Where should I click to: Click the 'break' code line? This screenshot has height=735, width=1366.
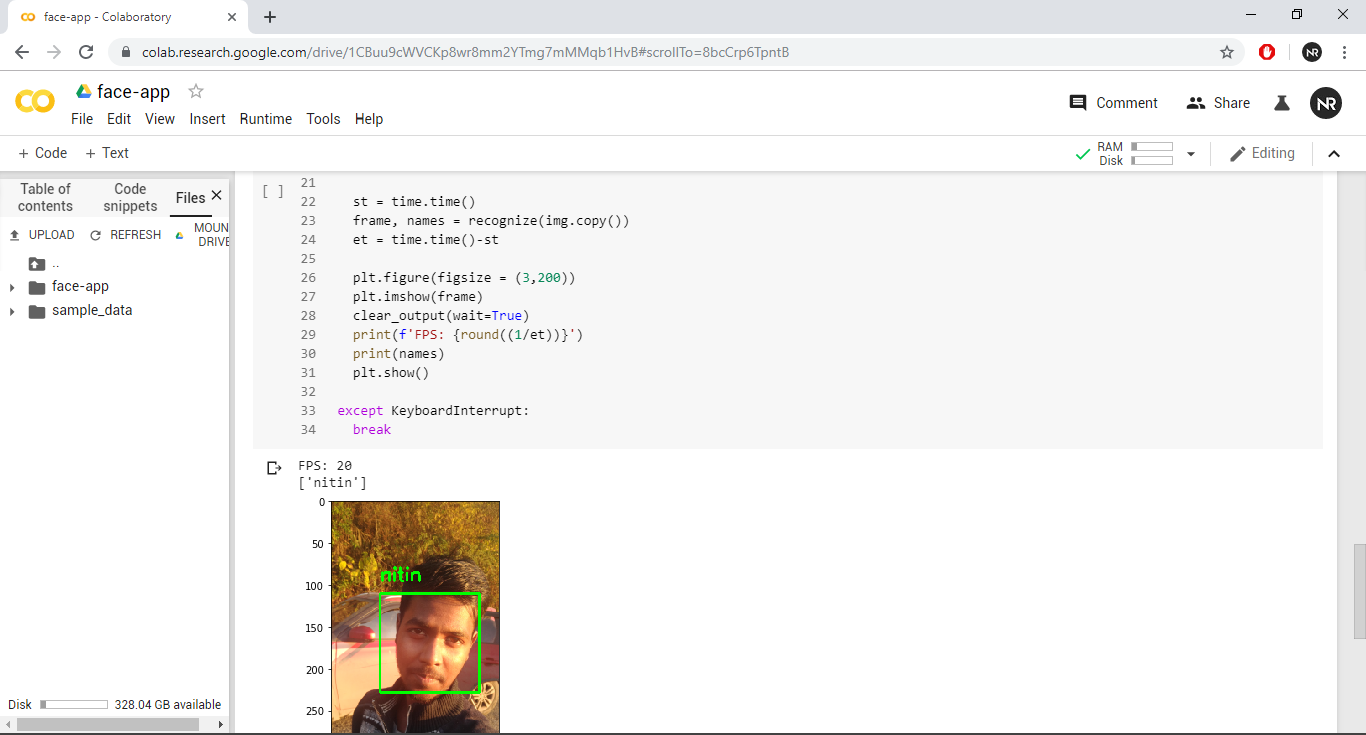[x=372, y=429]
